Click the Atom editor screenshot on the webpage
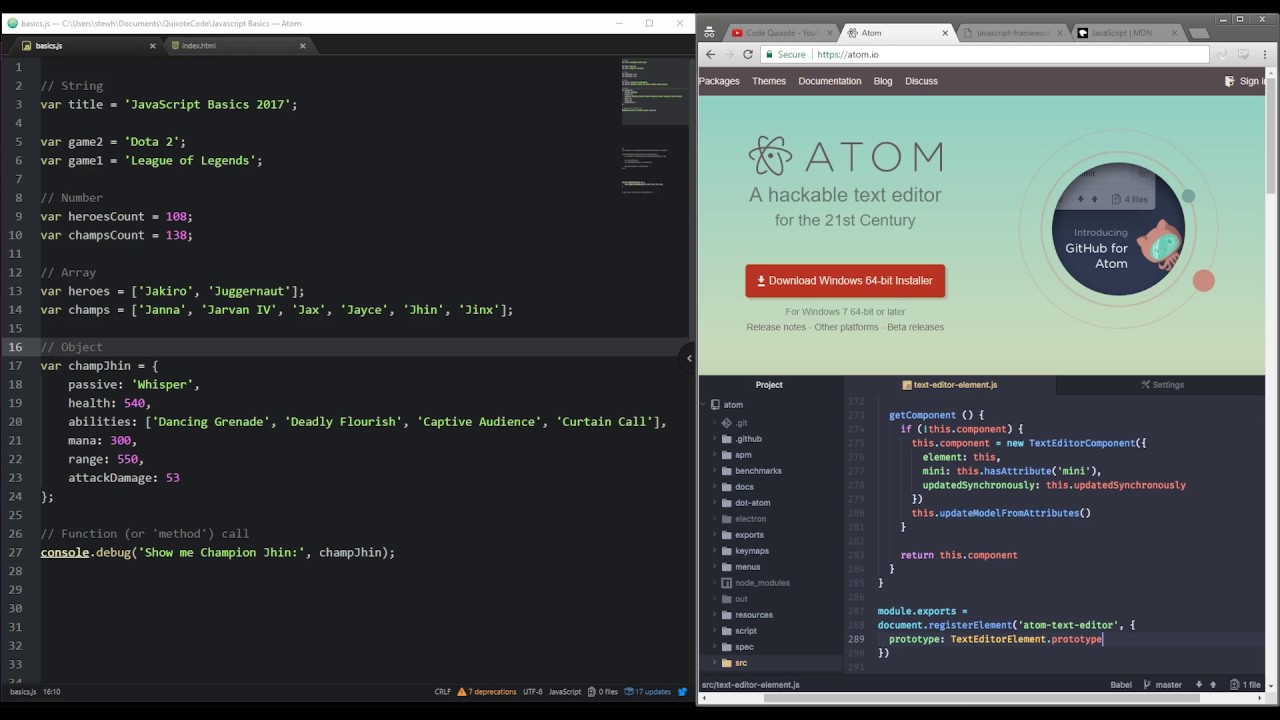Screen dimensions: 1280x720 coord(981,533)
